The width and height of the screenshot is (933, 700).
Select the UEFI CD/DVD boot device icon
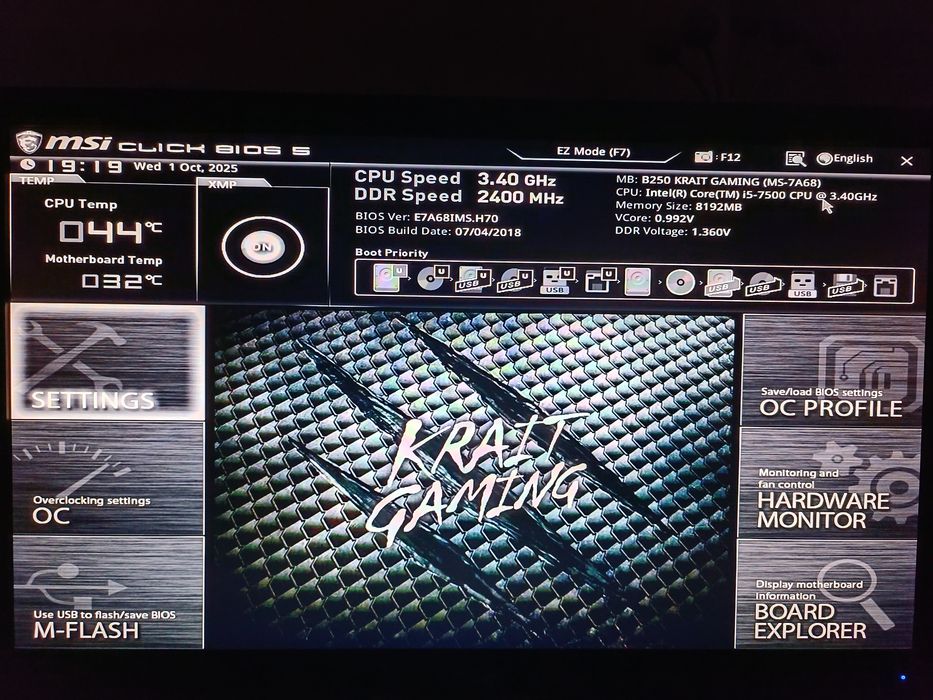point(432,278)
